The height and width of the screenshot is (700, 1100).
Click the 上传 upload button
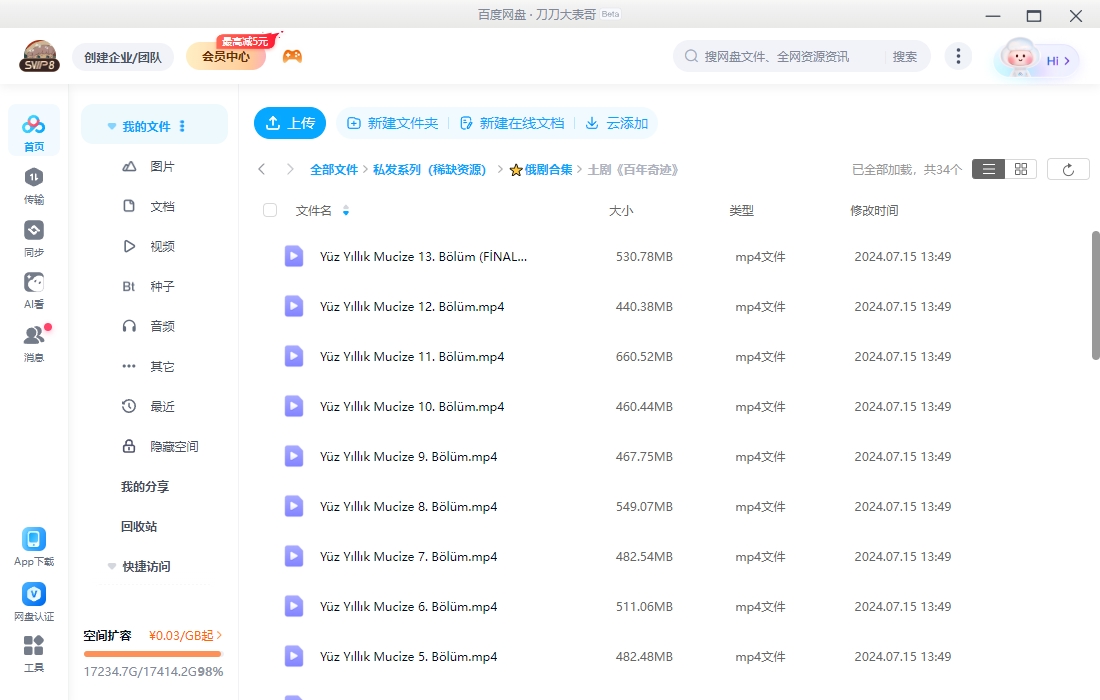(290, 123)
